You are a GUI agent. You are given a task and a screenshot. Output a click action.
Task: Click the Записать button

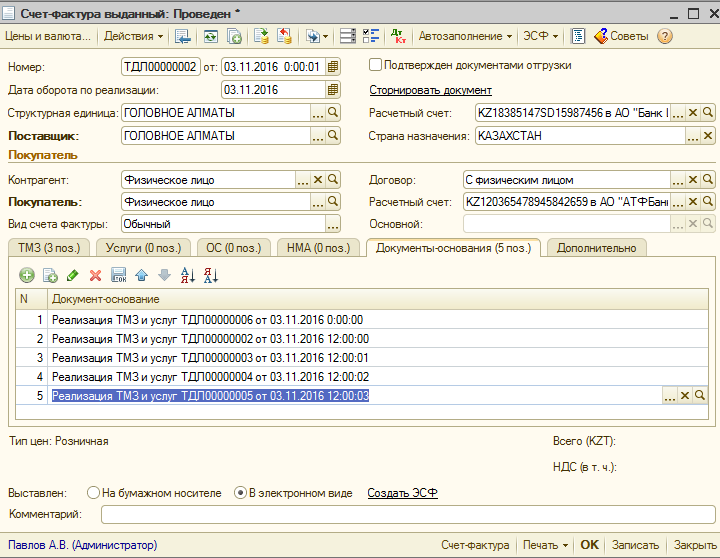coord(635,545)
